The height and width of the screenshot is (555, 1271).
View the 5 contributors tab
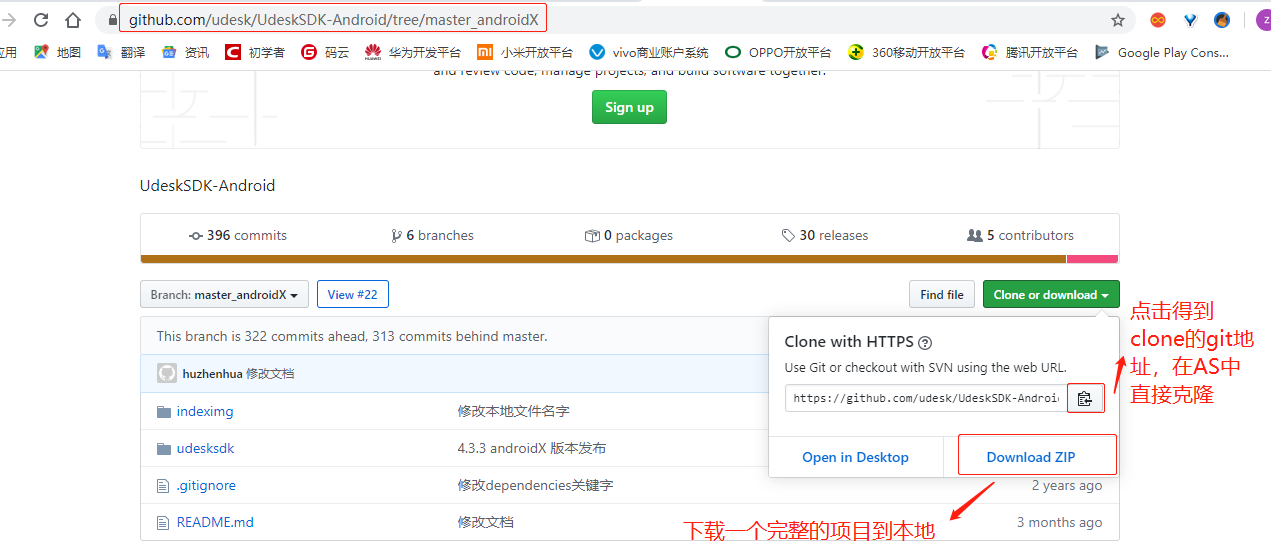tap(1020, 235)
